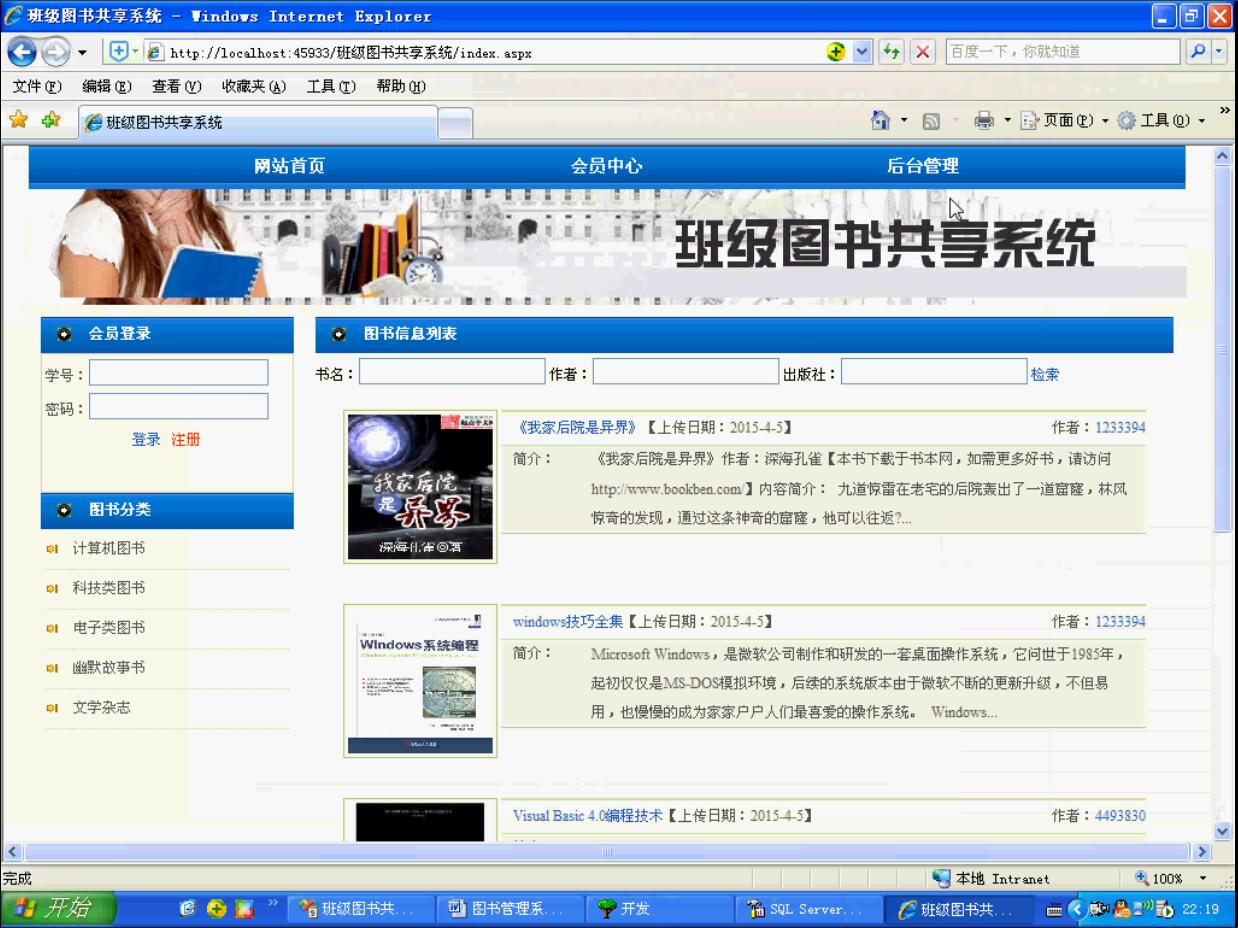The width and height of the screenshot is (1238, 928).
Task: Open the Visual Basic 4.0编程技术 book link
Action: 588,816
